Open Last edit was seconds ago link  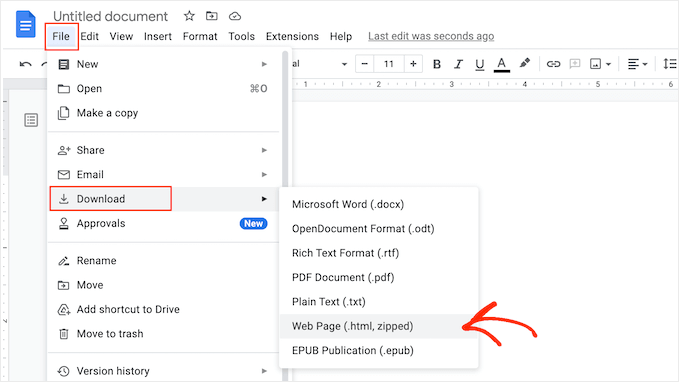click(431, 36)
